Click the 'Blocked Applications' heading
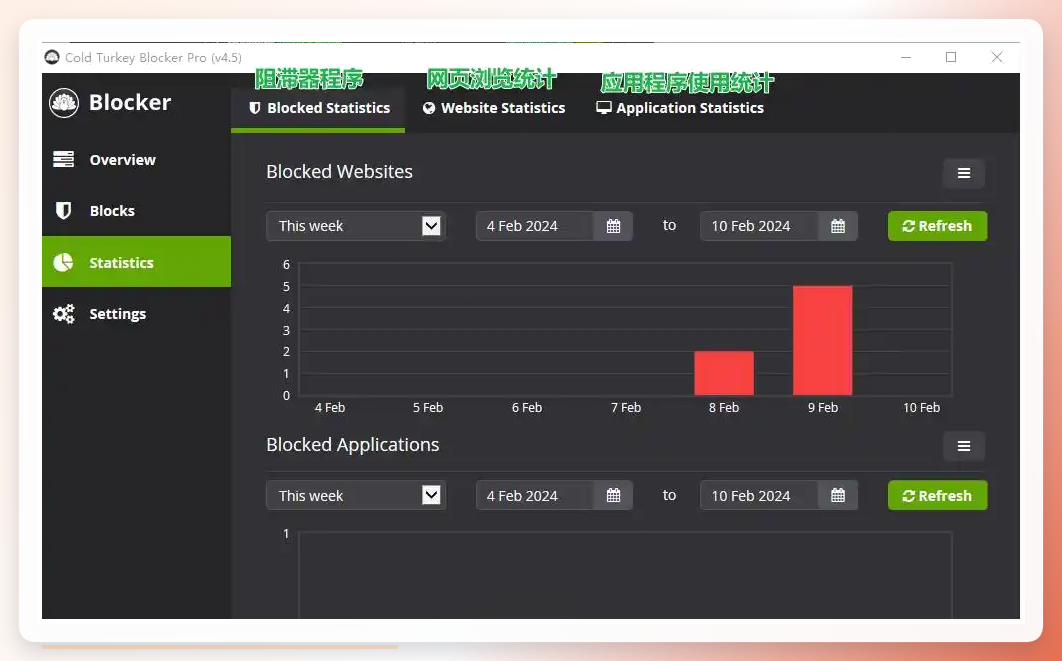This screenshot has height=661, width=1062. (353, 445)
